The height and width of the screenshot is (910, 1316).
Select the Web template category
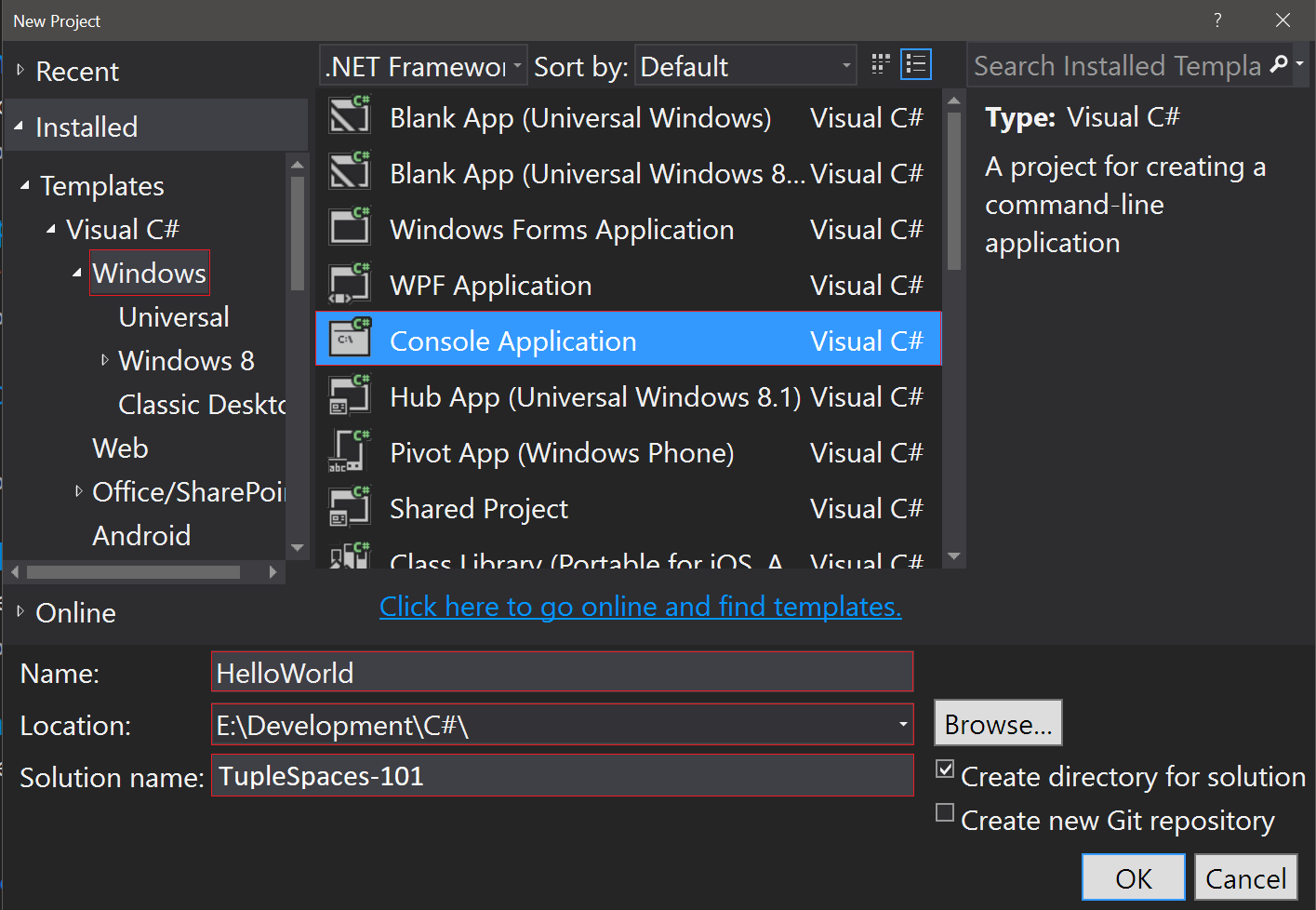120,448
